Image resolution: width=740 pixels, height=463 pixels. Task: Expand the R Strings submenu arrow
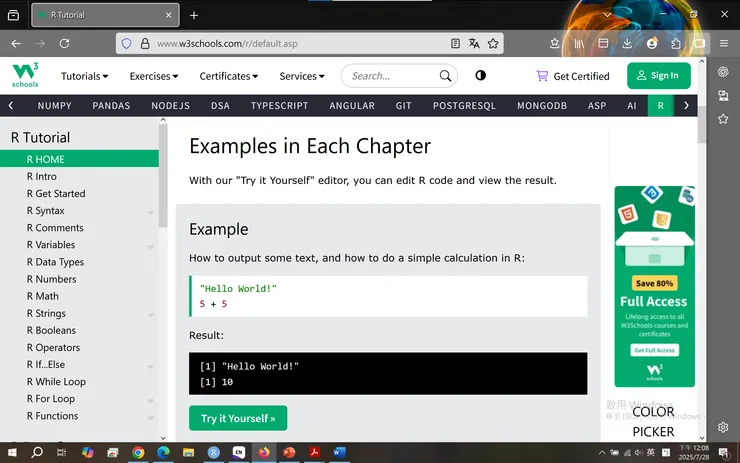click(x=151, y=315)
